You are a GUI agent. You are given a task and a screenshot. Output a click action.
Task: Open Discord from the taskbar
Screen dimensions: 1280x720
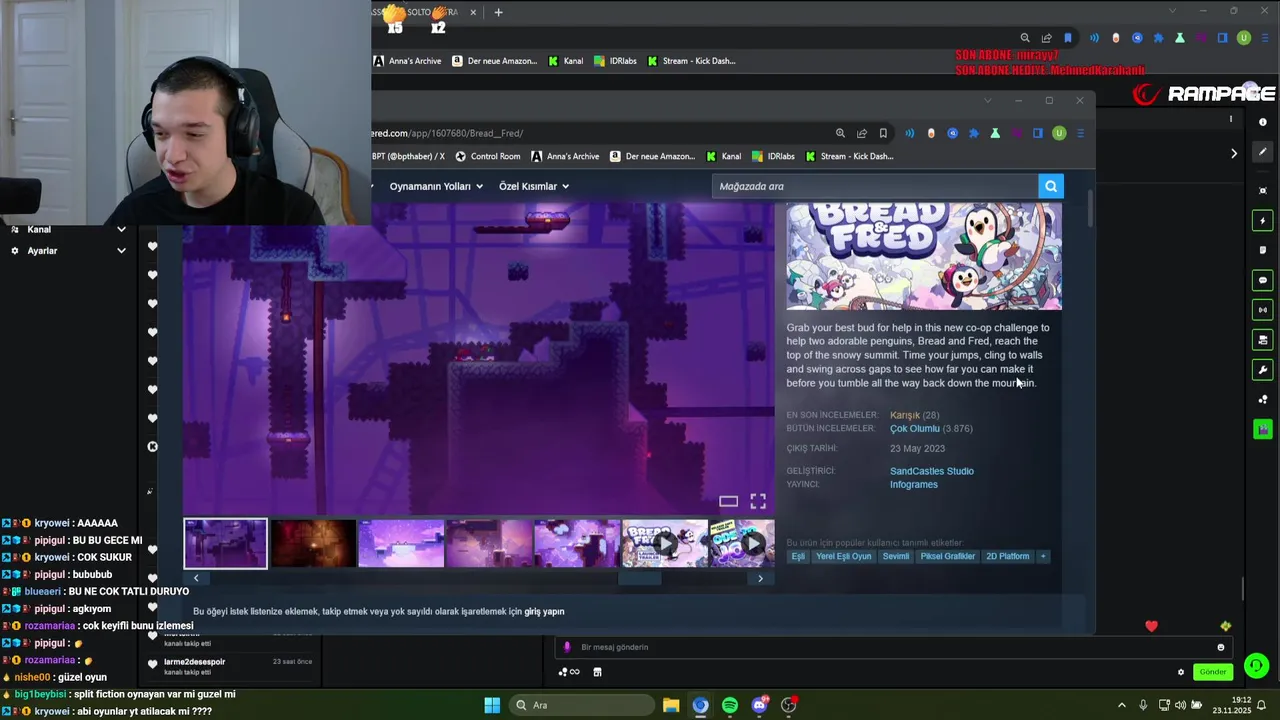tap(759, 705)
